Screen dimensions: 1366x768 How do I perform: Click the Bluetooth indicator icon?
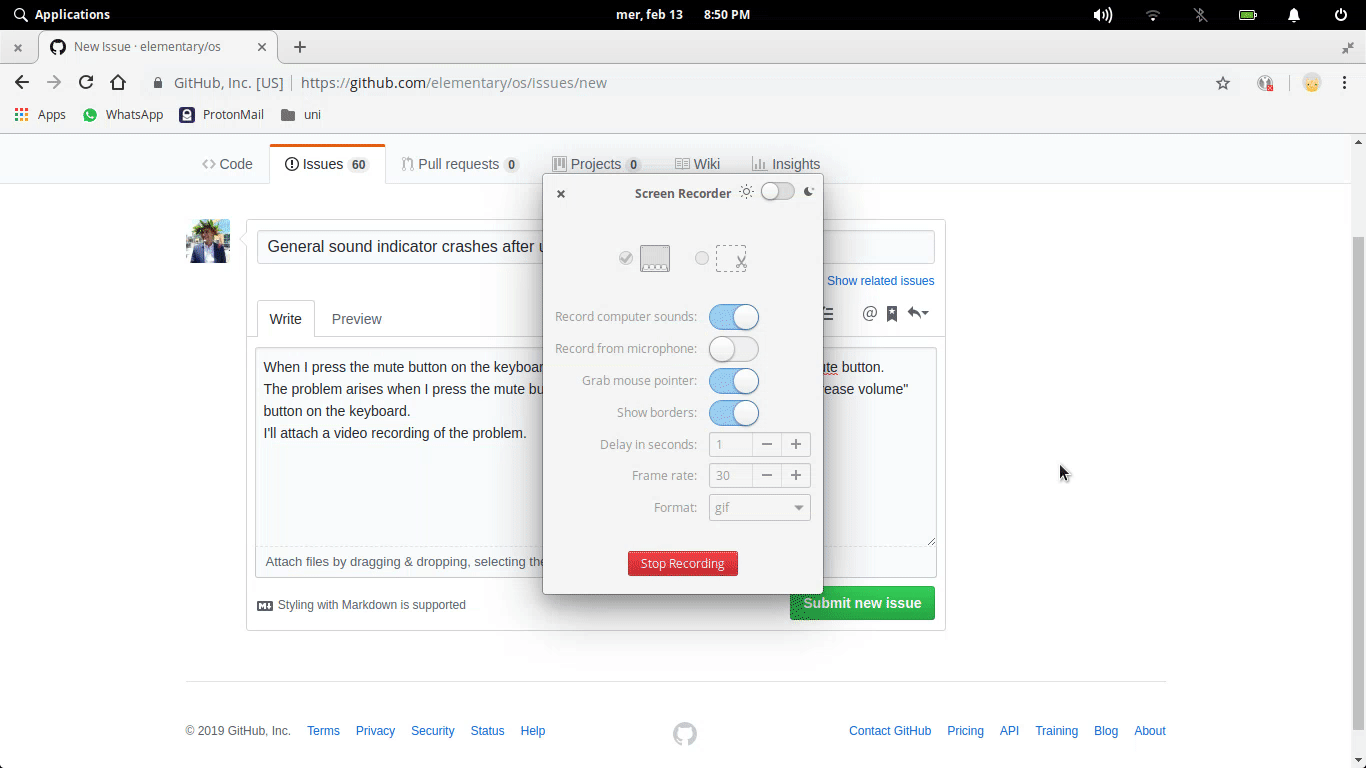(x=1201, y=15)
